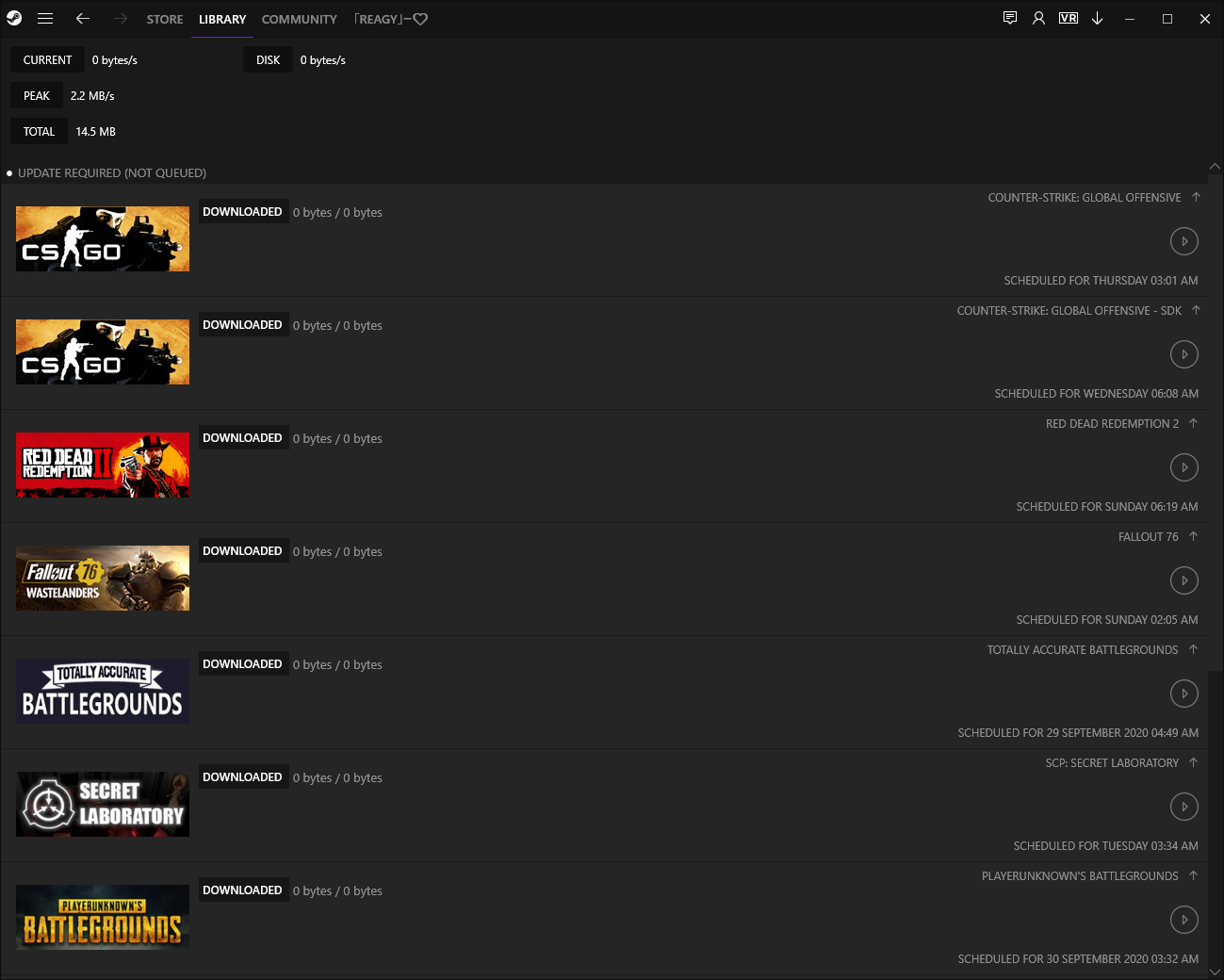The image size is (1224, 980).
Task: Start the CS:GO SDK download
Action: point(1184,354)
